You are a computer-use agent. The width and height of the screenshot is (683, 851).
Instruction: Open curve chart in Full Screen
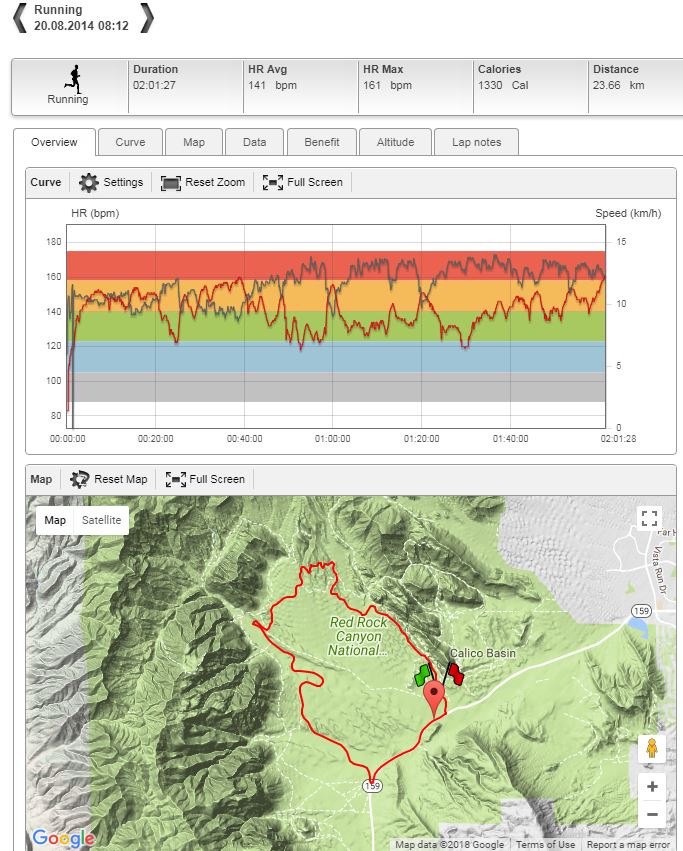[302, 183]
